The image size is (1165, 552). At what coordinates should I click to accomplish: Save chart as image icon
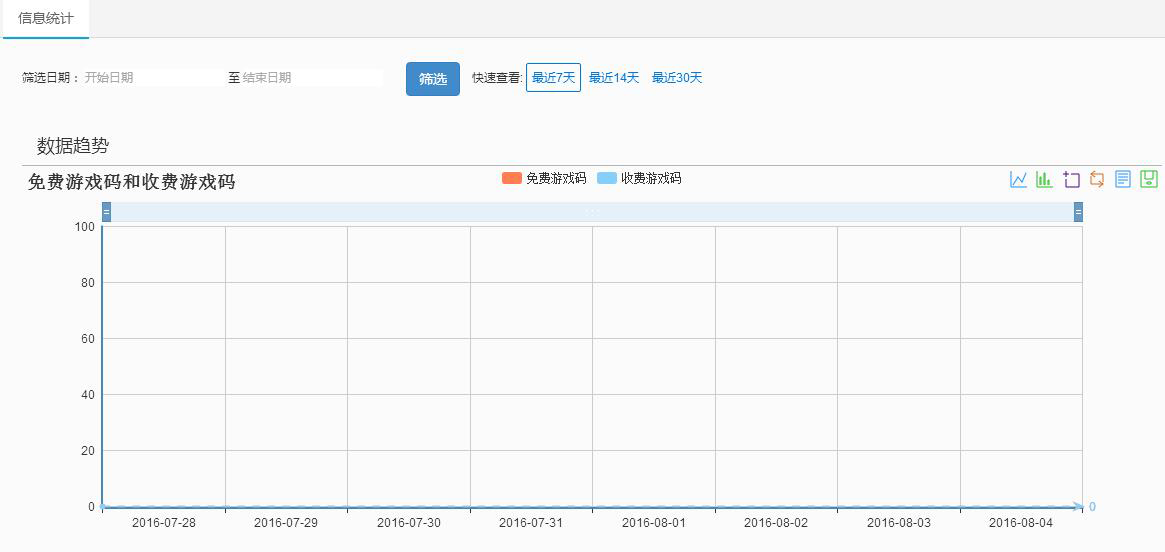[x=1149, y=180]
